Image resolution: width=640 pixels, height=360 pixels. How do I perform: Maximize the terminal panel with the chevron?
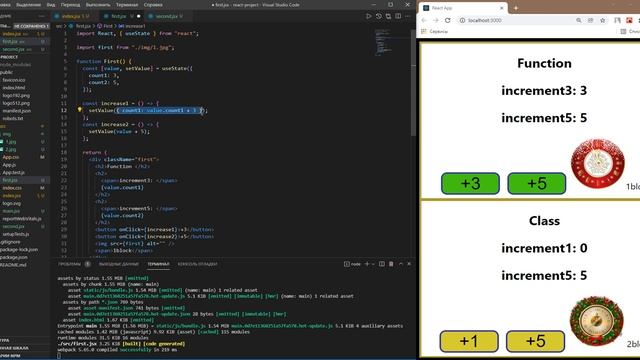[401, 264]
